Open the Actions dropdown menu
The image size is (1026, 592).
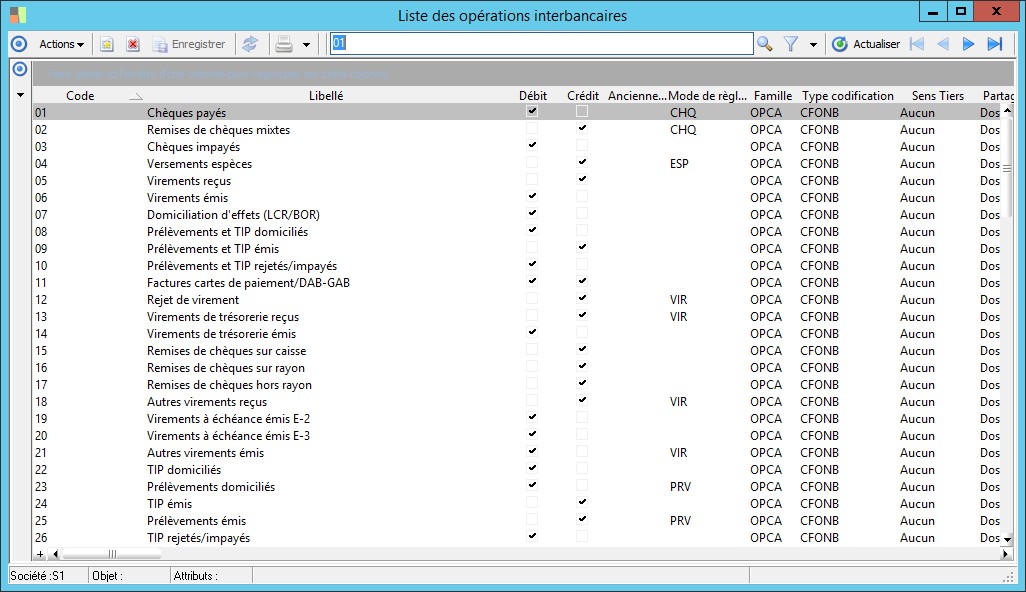[x=61, y=44]
